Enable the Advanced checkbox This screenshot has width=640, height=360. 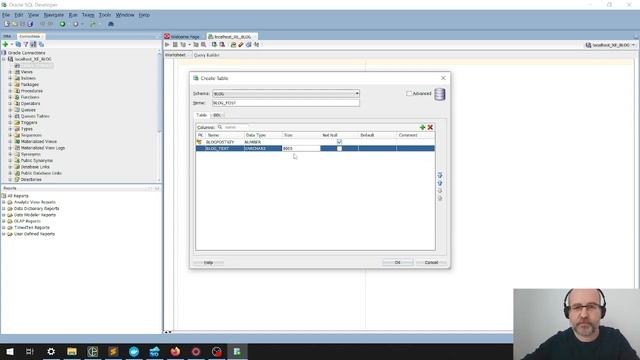[x=409, y=93]
